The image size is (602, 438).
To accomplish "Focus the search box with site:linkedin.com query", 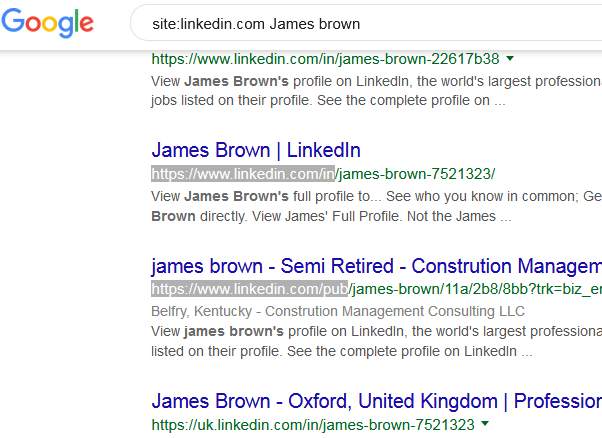I will (366, 23).
